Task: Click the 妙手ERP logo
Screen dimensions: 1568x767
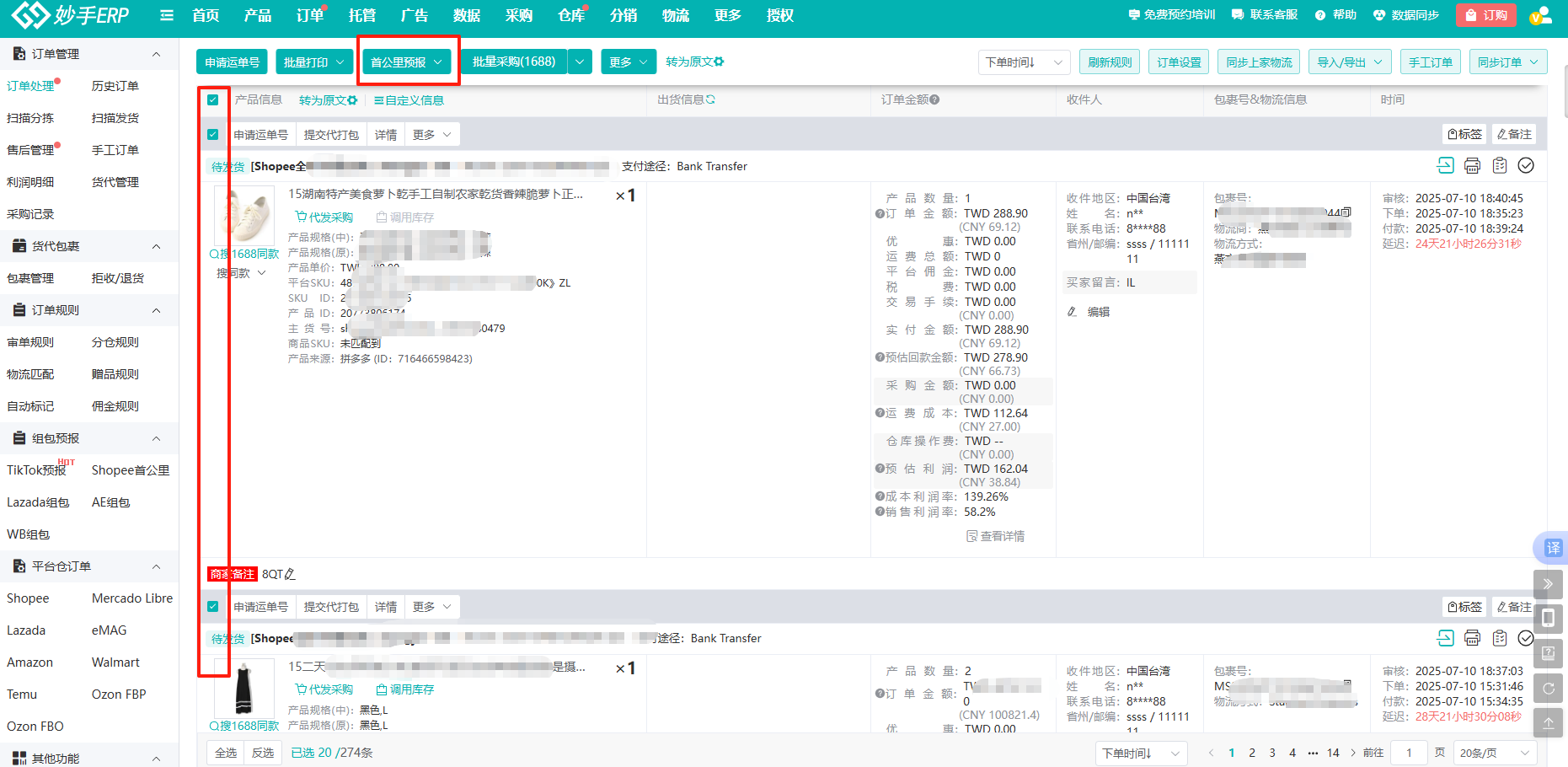Action: (71, 15)
